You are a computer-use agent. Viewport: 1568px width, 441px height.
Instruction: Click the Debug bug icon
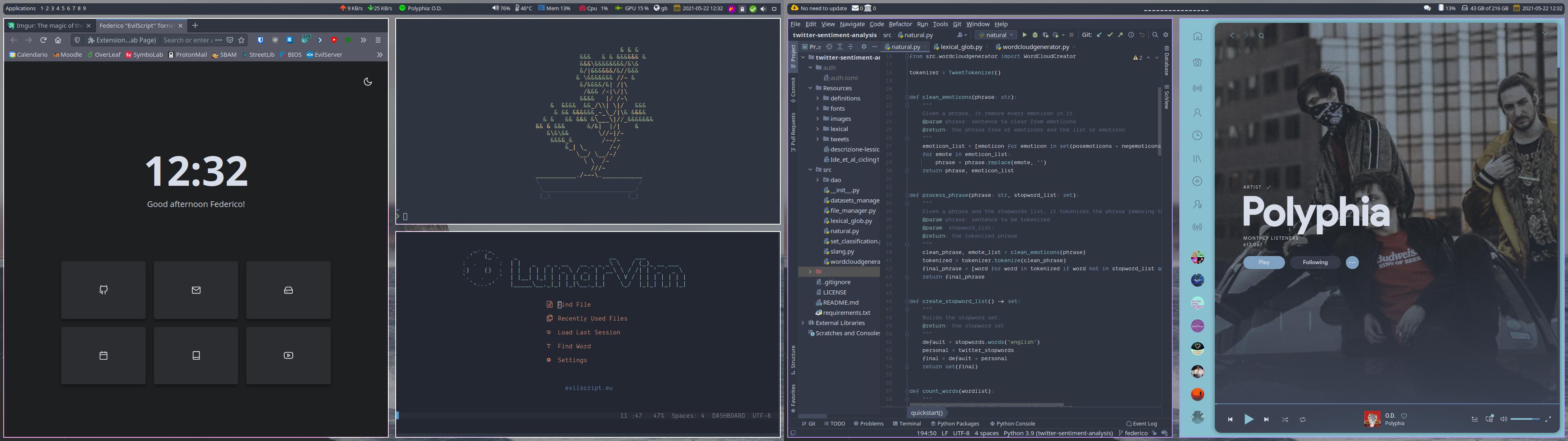[1035, 36]
